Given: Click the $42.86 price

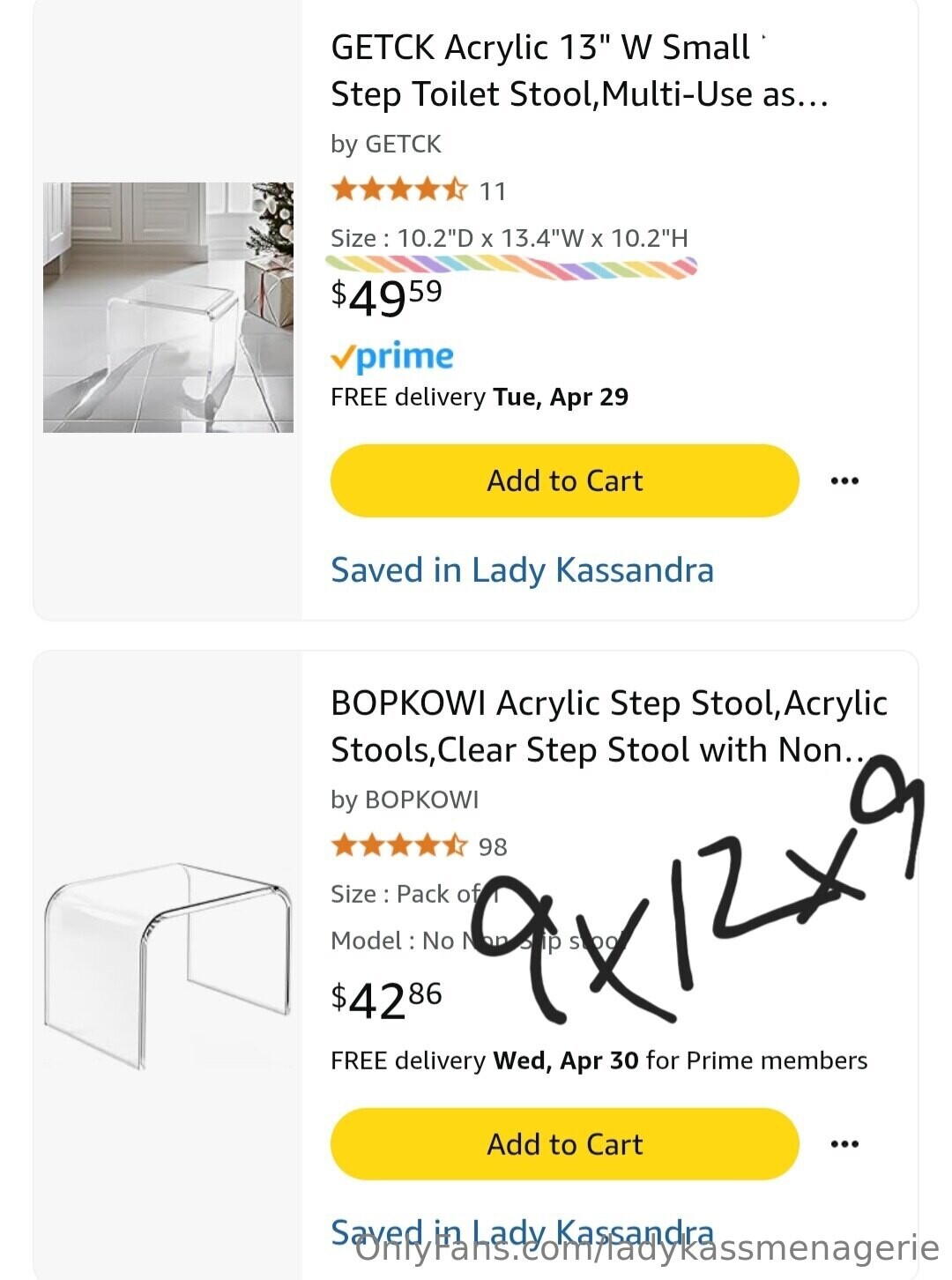Looking at the screenshot, I should [x=386, y=999].
